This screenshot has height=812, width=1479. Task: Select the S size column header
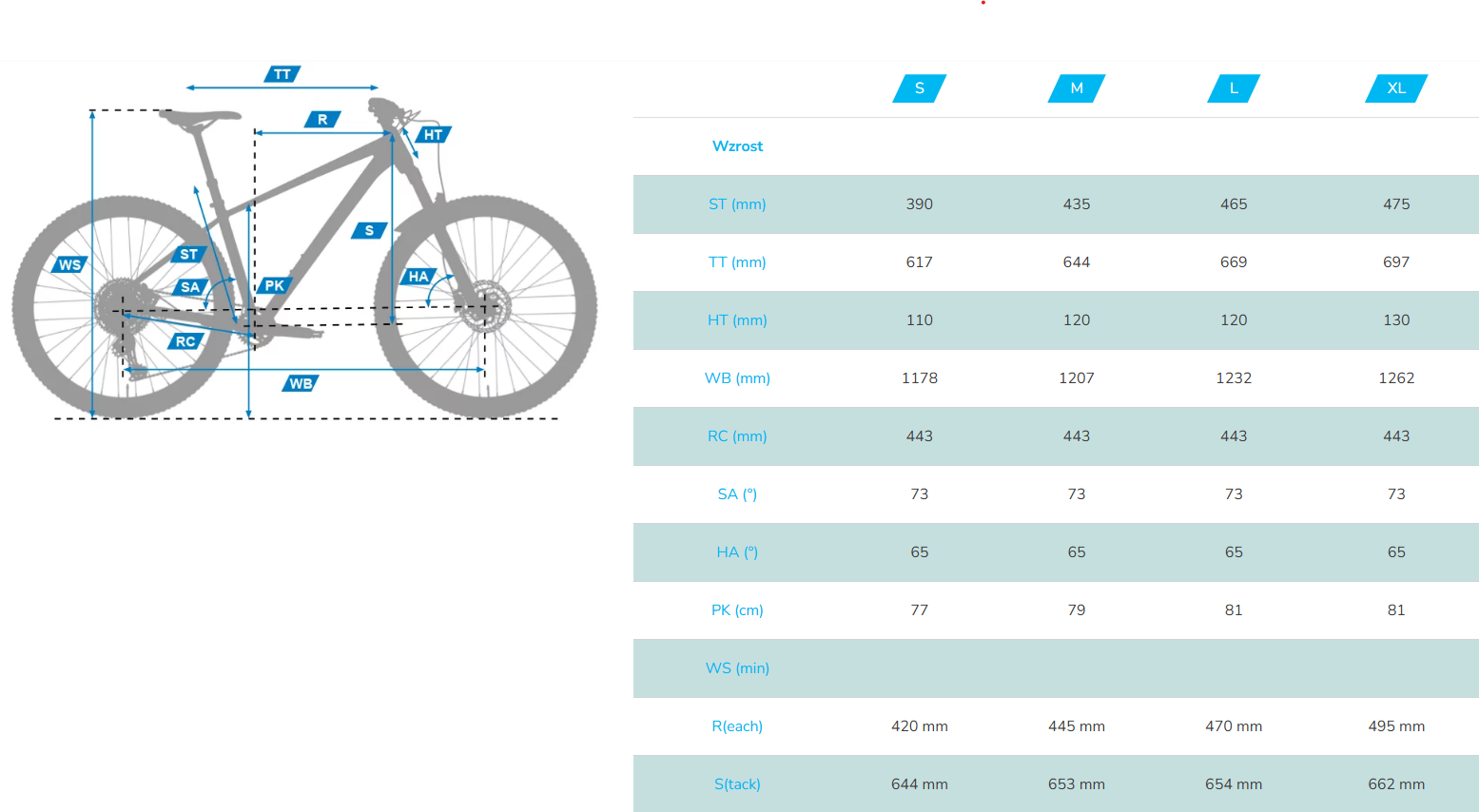(920, 88)
